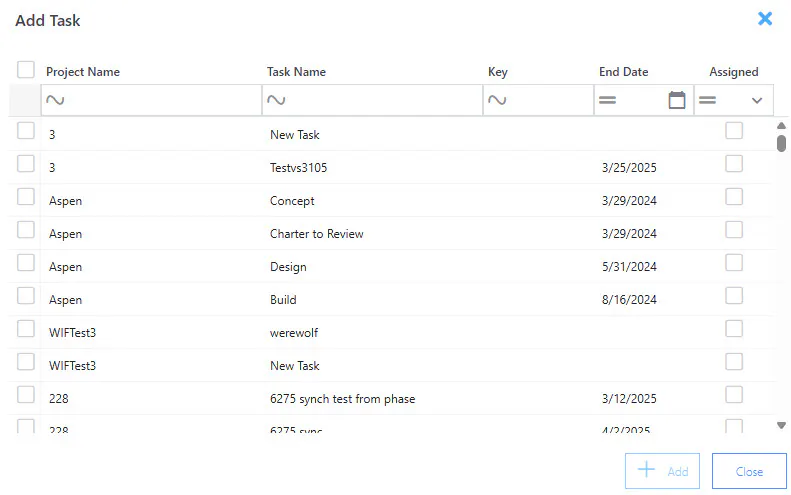Open the End Date calendar picker
The image size is (791, 495).
coord(676,100)
